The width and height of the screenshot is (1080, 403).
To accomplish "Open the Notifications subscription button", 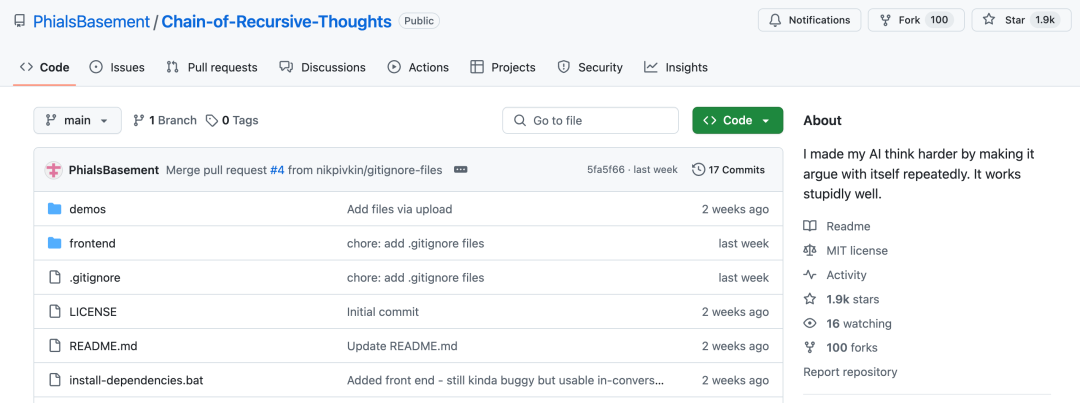I will point(809,20).
